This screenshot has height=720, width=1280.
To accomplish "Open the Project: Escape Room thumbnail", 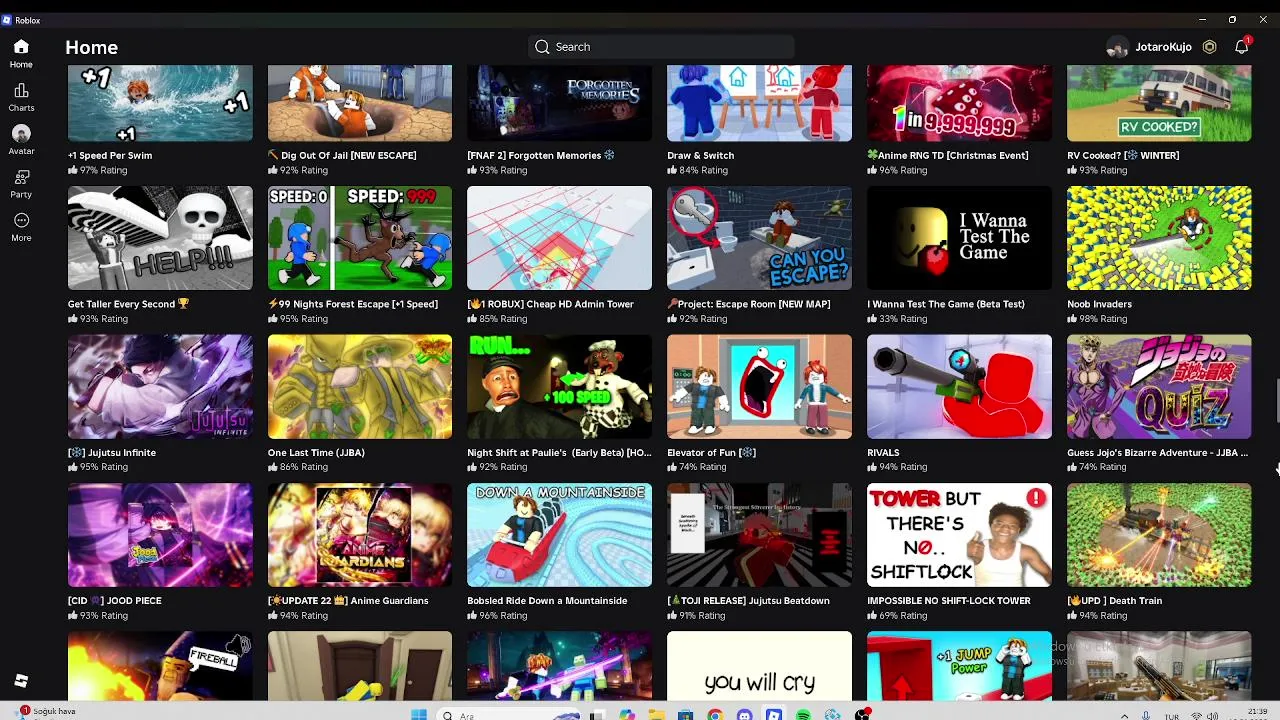I will (759, 238).
